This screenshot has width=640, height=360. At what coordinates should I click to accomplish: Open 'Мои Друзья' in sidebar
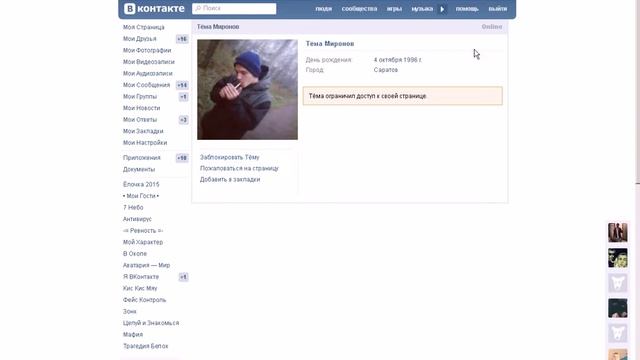[140, 39]
